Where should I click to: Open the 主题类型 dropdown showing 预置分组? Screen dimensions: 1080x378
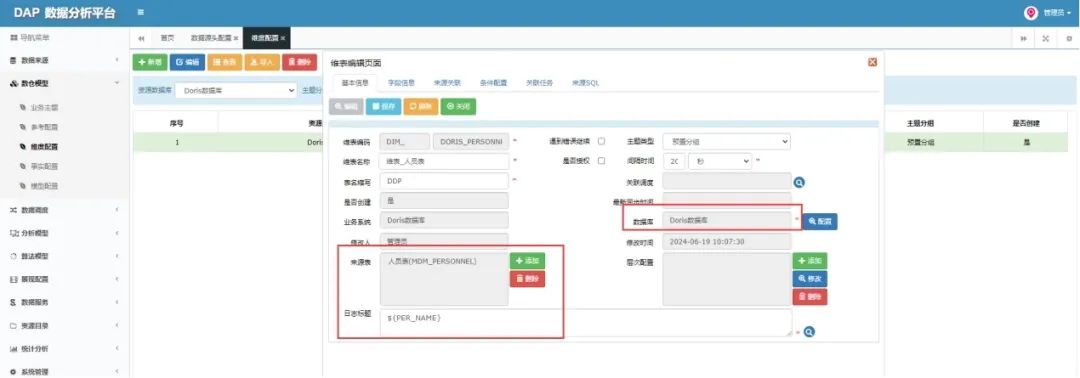[726, 141]
